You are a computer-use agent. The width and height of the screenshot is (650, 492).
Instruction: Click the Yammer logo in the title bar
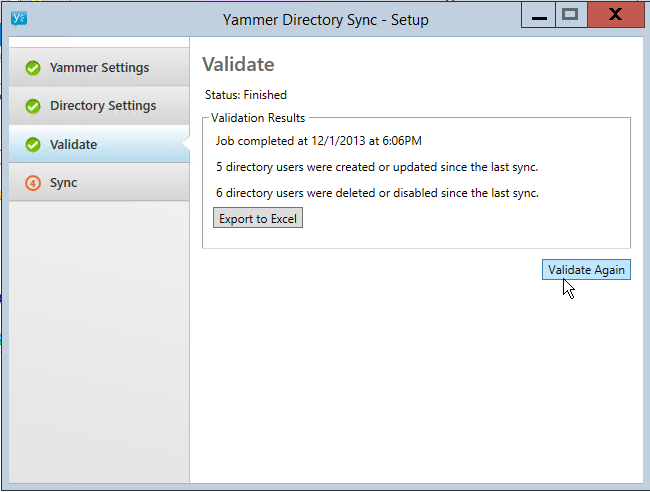(x=18, y=17)
